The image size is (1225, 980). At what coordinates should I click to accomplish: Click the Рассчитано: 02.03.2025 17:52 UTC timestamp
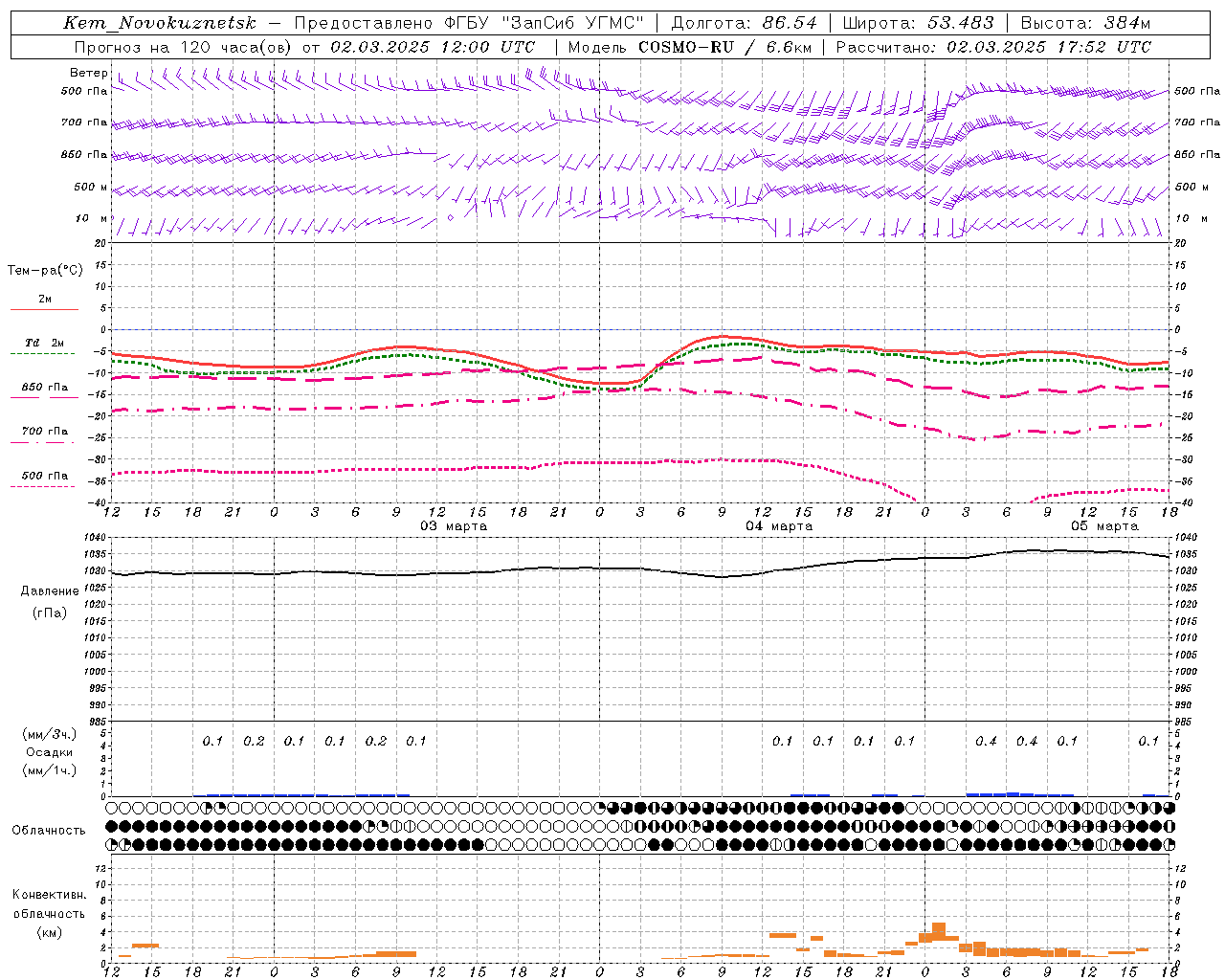coord(993,47)
